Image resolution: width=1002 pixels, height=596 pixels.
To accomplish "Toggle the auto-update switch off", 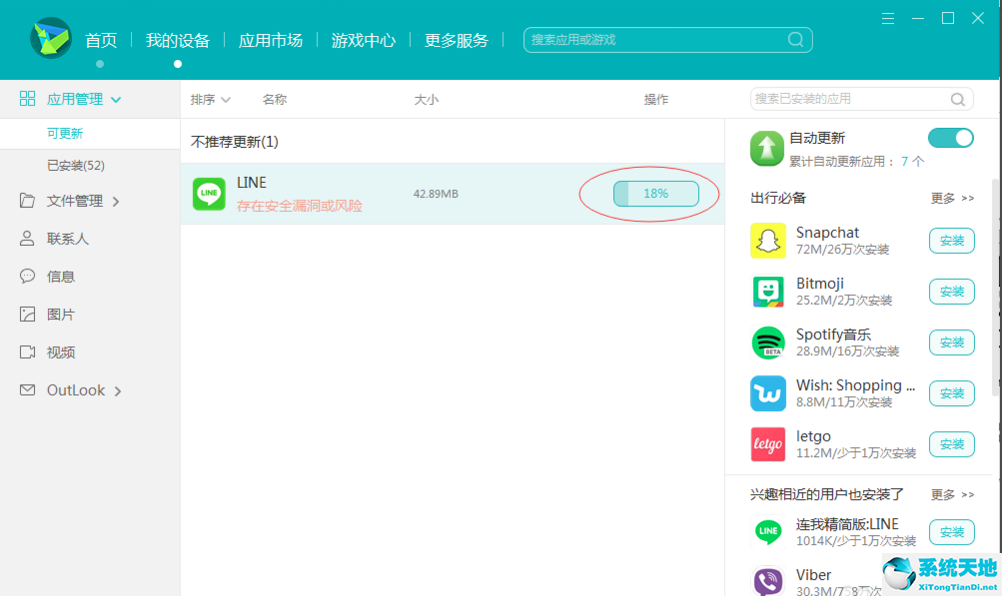I will coord(950,138).
